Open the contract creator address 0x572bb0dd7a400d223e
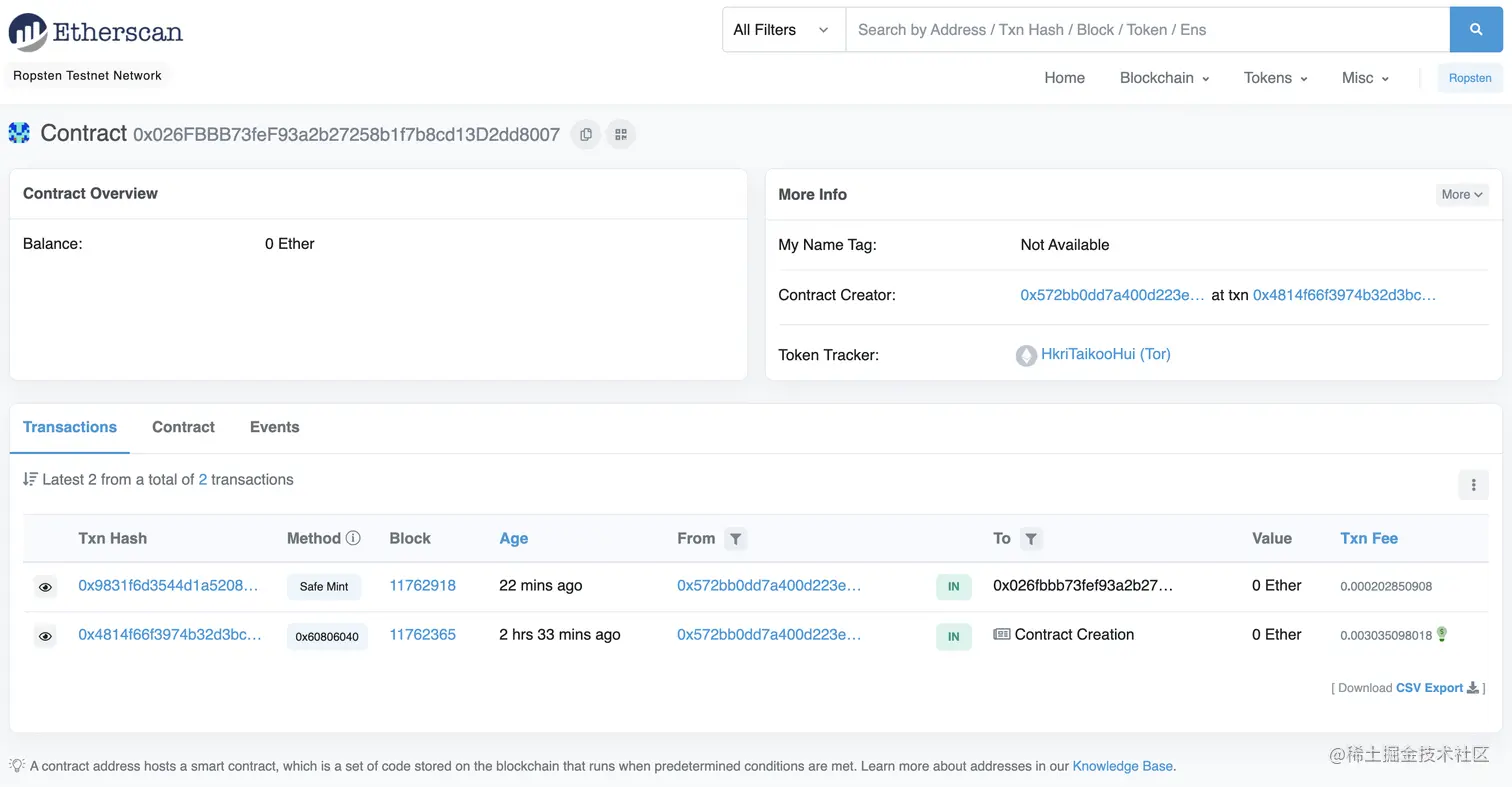Screen dimensions: 1512x787 [x=1112, y=295]
